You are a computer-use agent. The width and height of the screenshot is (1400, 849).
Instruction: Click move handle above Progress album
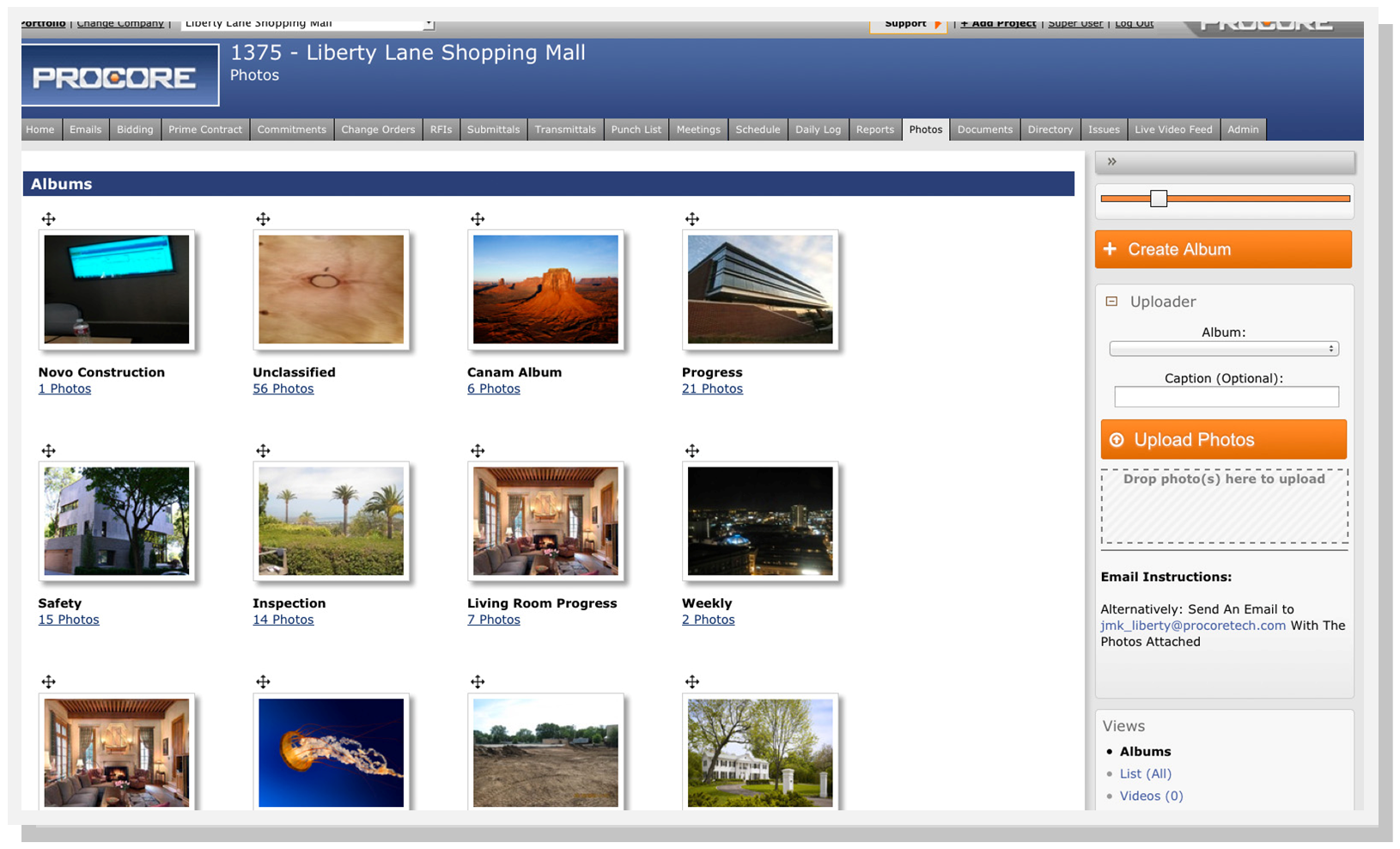(x=692, y=219)
